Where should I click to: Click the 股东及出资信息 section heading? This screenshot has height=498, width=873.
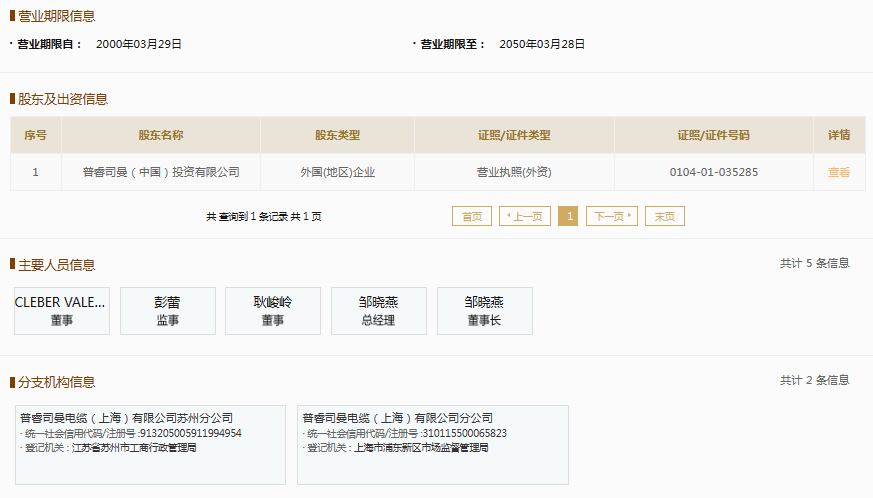point(63,99)
